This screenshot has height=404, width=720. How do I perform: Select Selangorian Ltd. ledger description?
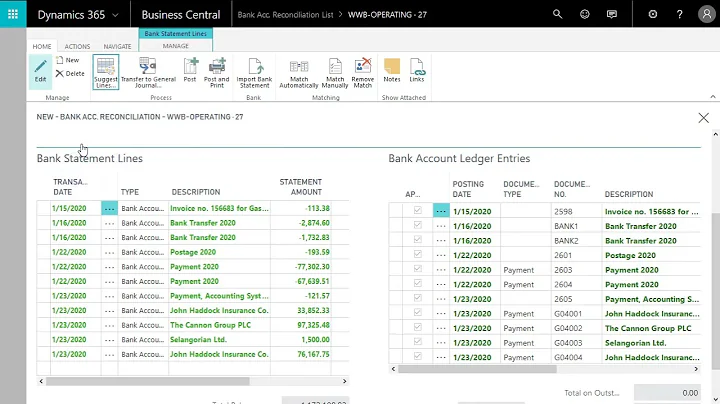pyautogui.click(x=635, y=343)
